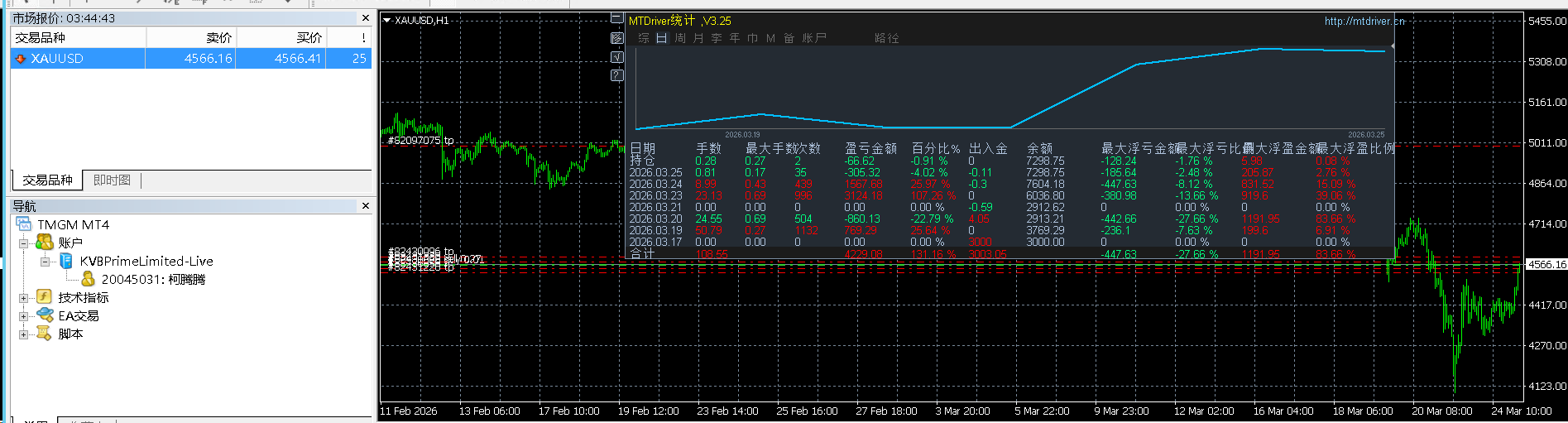This screenshot has height=423, width=1568.
Task: Click the MTDriver checkmark (√) icon
Action: (x=616, y=57)
